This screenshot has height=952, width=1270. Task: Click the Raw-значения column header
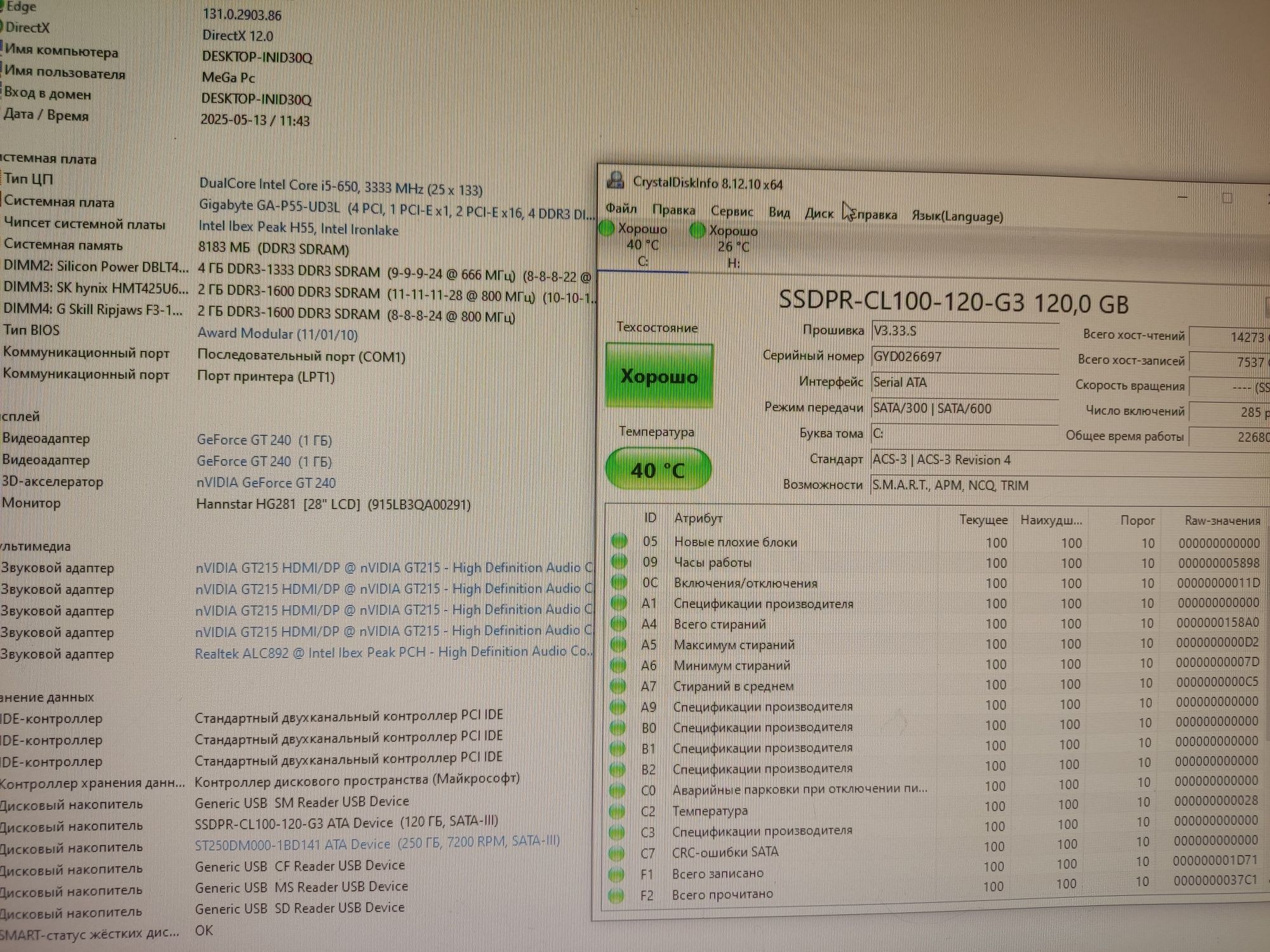tap(1222, 520)
